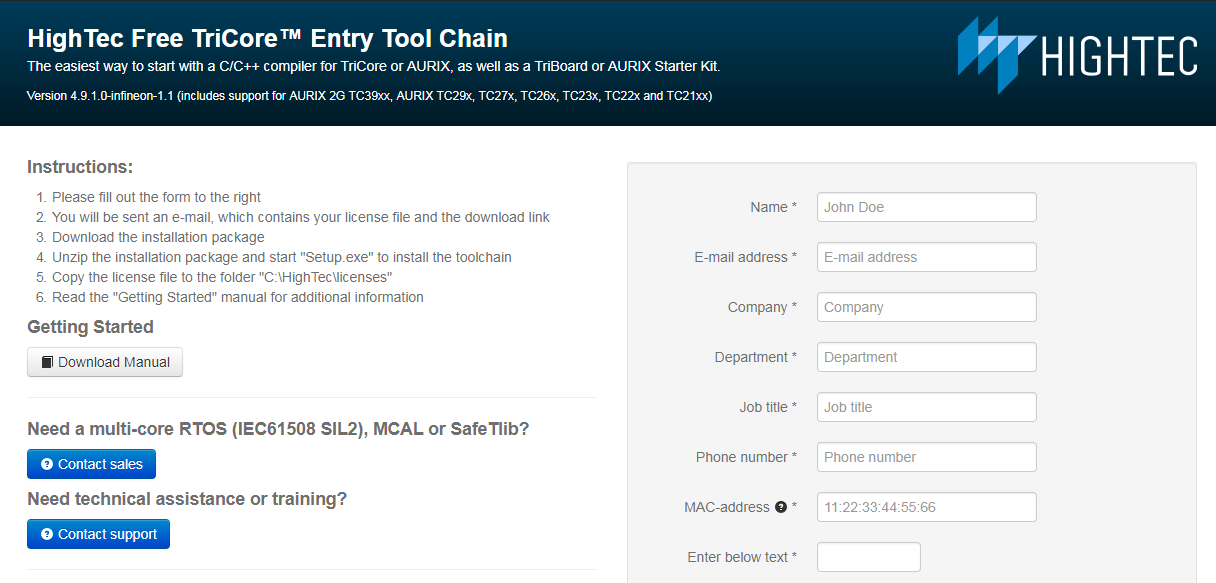Click the MAC-address help question icon

tap(781, 507)
